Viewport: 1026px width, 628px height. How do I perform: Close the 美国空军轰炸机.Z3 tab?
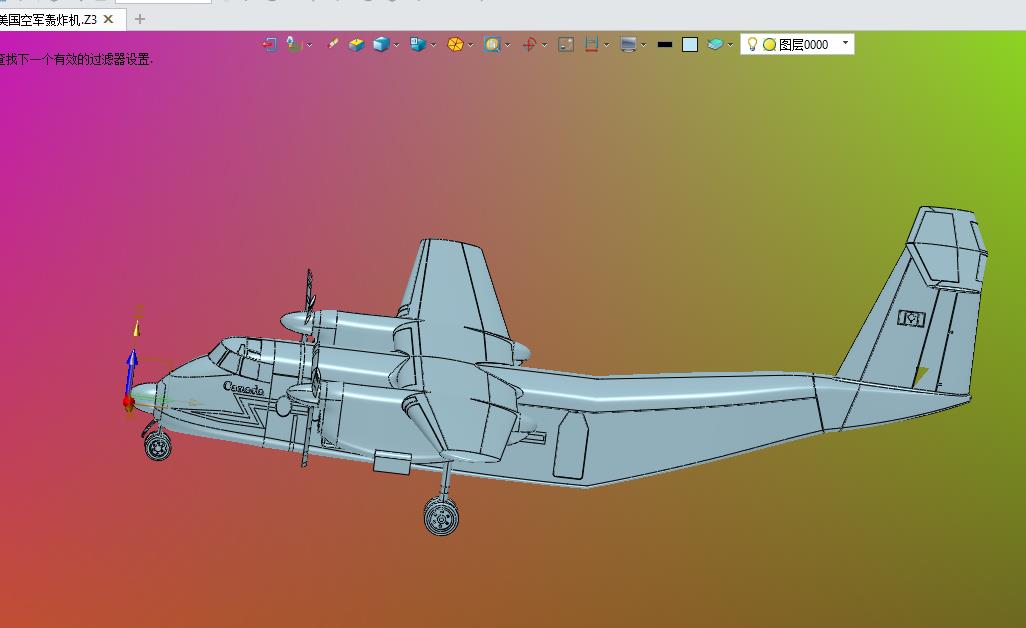109,20
